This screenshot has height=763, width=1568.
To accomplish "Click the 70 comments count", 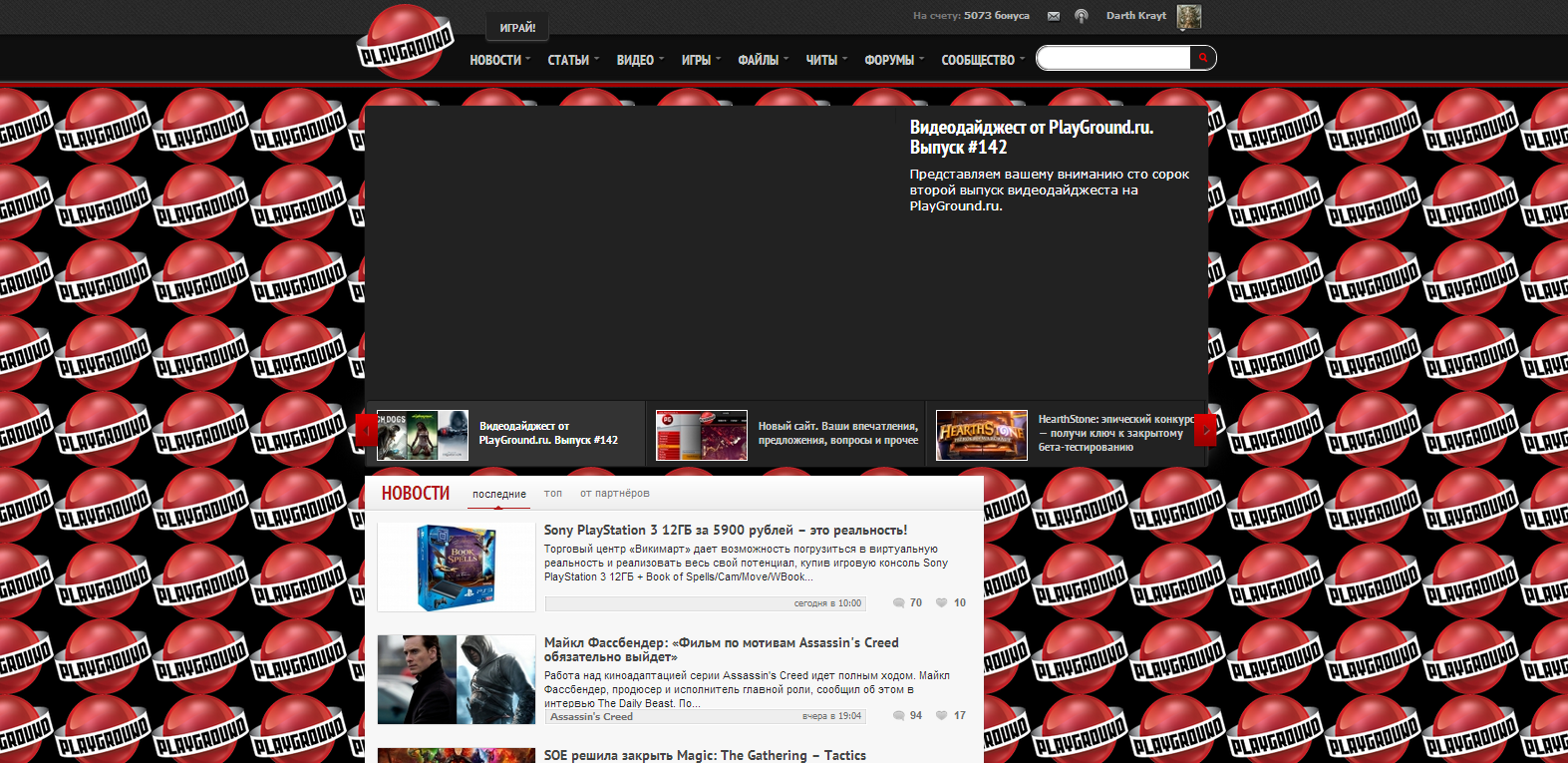I will click(x=916, y=603).
